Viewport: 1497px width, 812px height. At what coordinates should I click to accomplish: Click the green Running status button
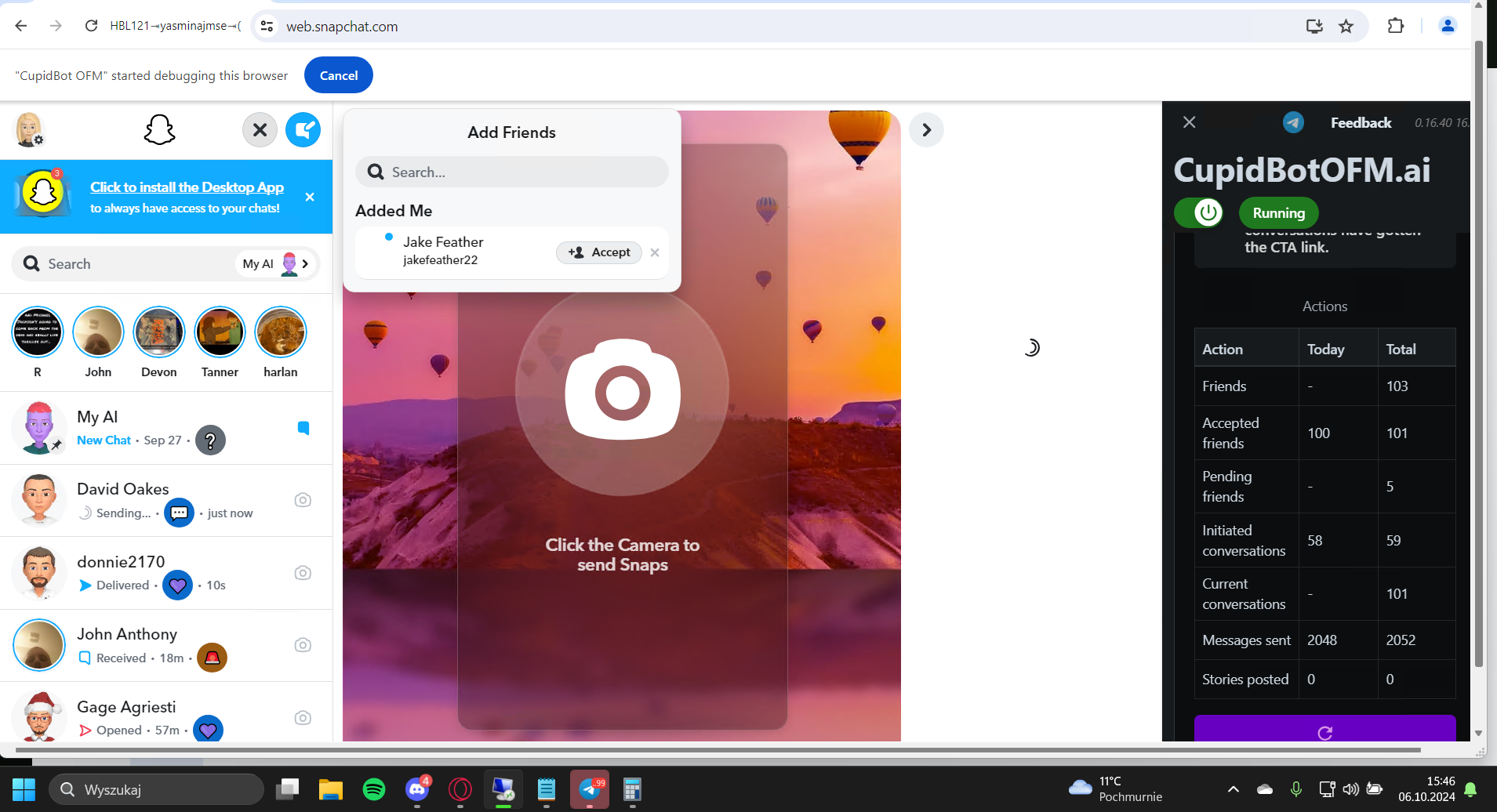click(x=1278, y=212)
